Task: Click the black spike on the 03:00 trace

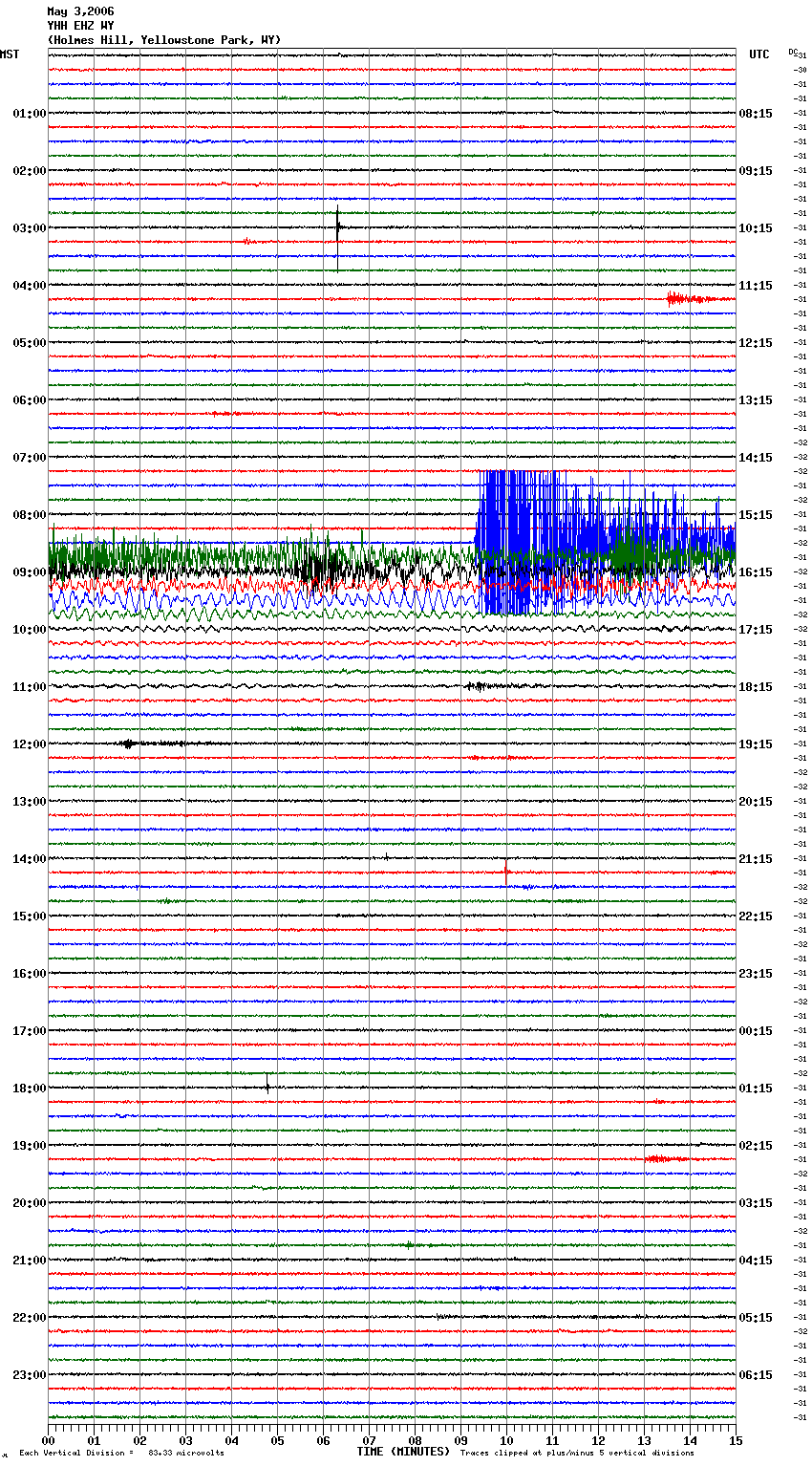Action: 337,237
